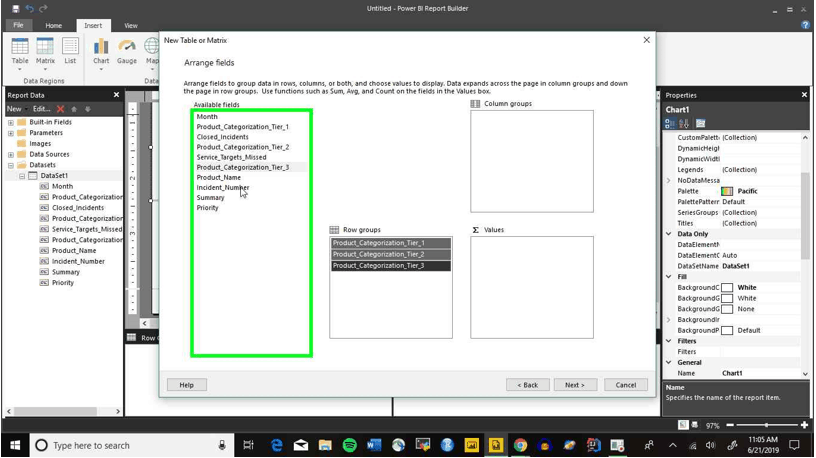816x458 pixels.
Task: Click the Cancel button in wizard
Action: point(626,385)
